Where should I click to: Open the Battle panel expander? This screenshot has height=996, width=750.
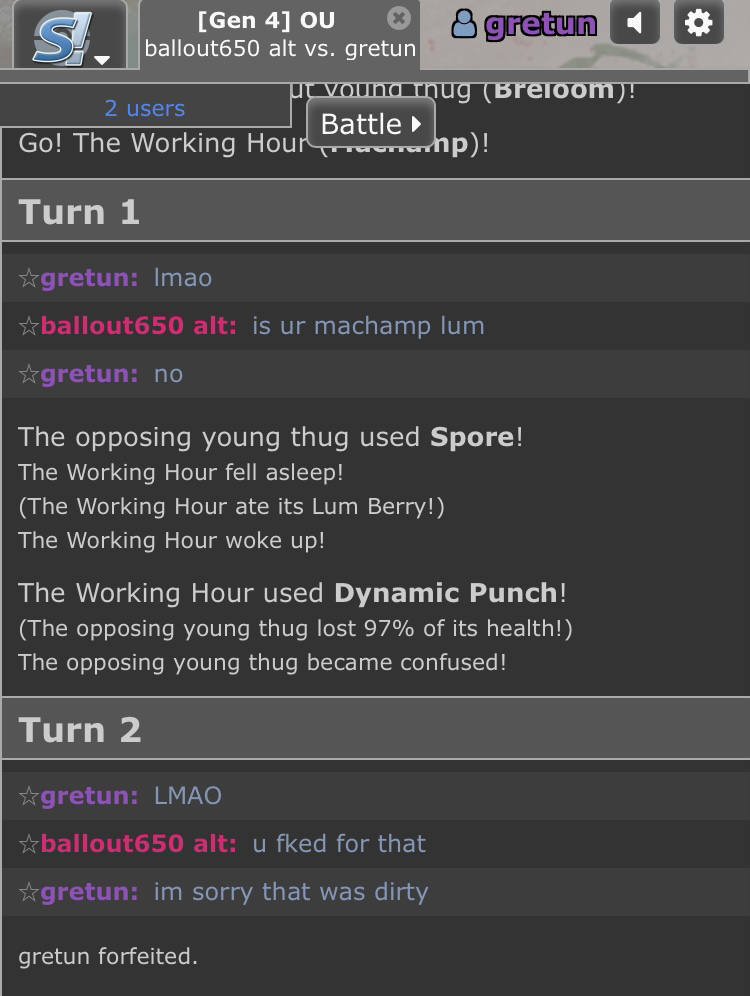coord(370,123)
